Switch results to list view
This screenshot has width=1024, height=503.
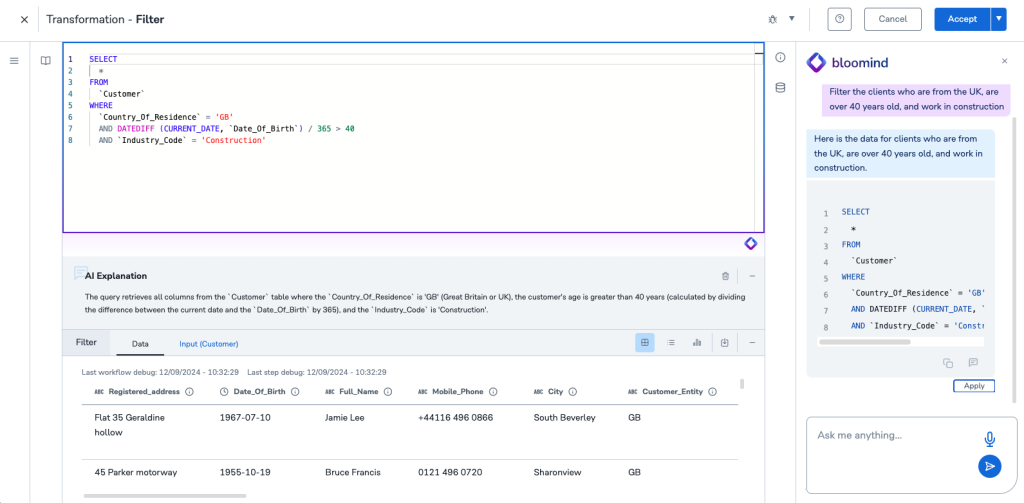pos(671,343)
